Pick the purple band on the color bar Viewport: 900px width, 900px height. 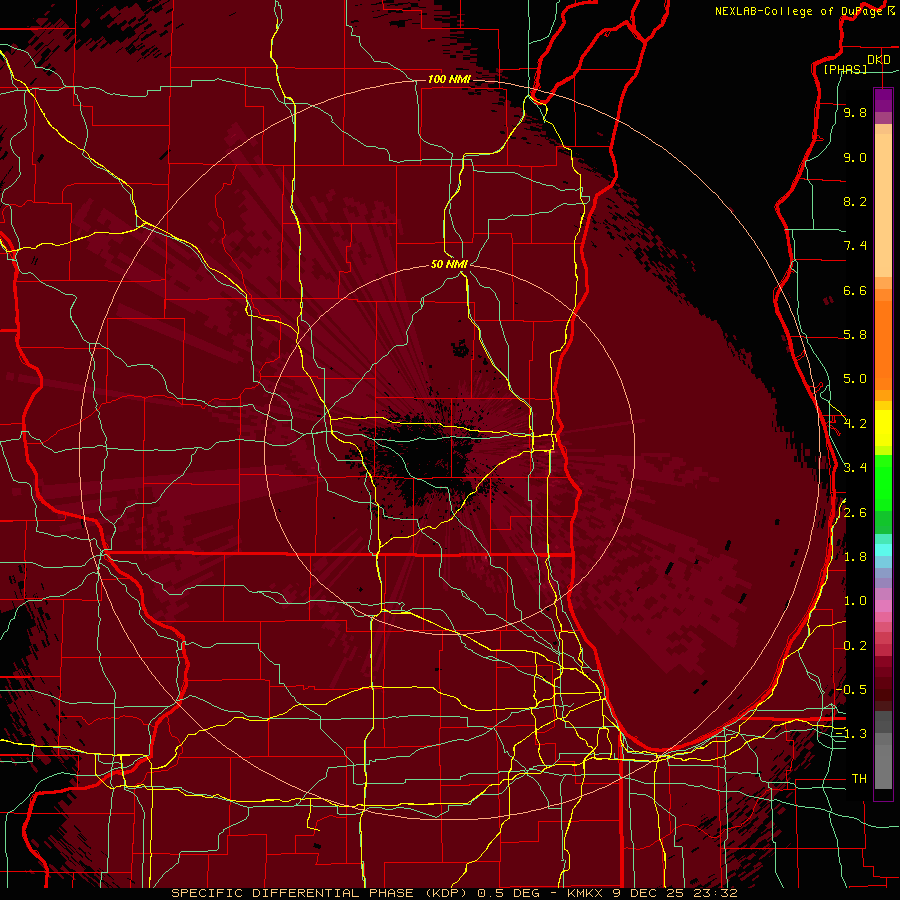click(x=883, y=100)
